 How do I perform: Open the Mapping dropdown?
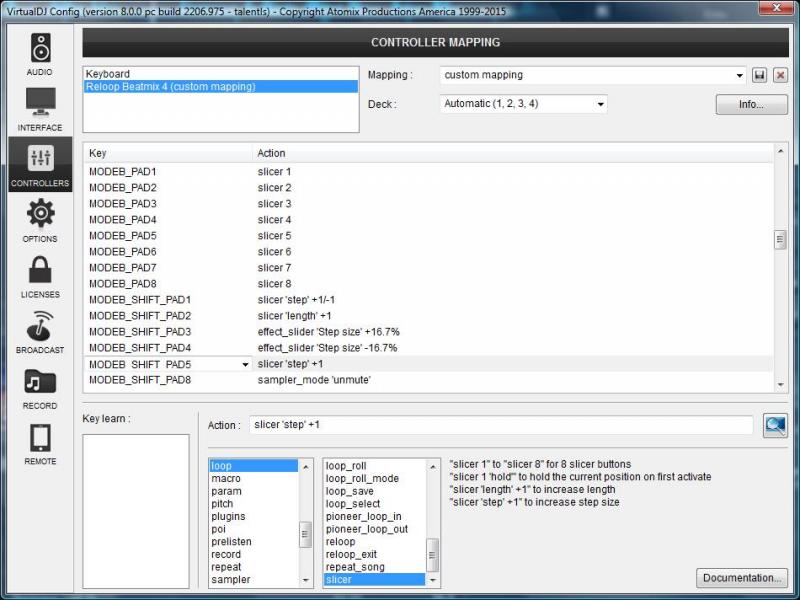593,76
